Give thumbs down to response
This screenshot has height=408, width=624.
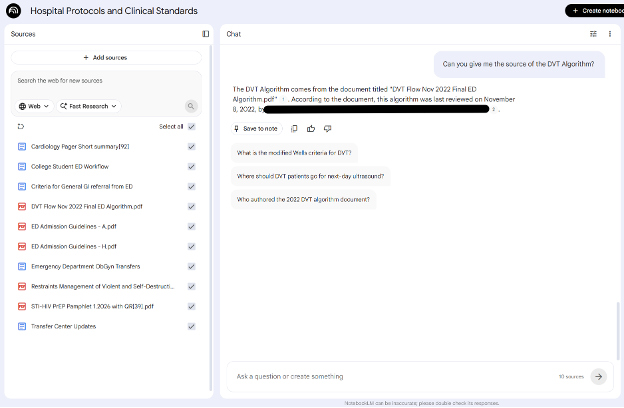click(x=328, y=128)
